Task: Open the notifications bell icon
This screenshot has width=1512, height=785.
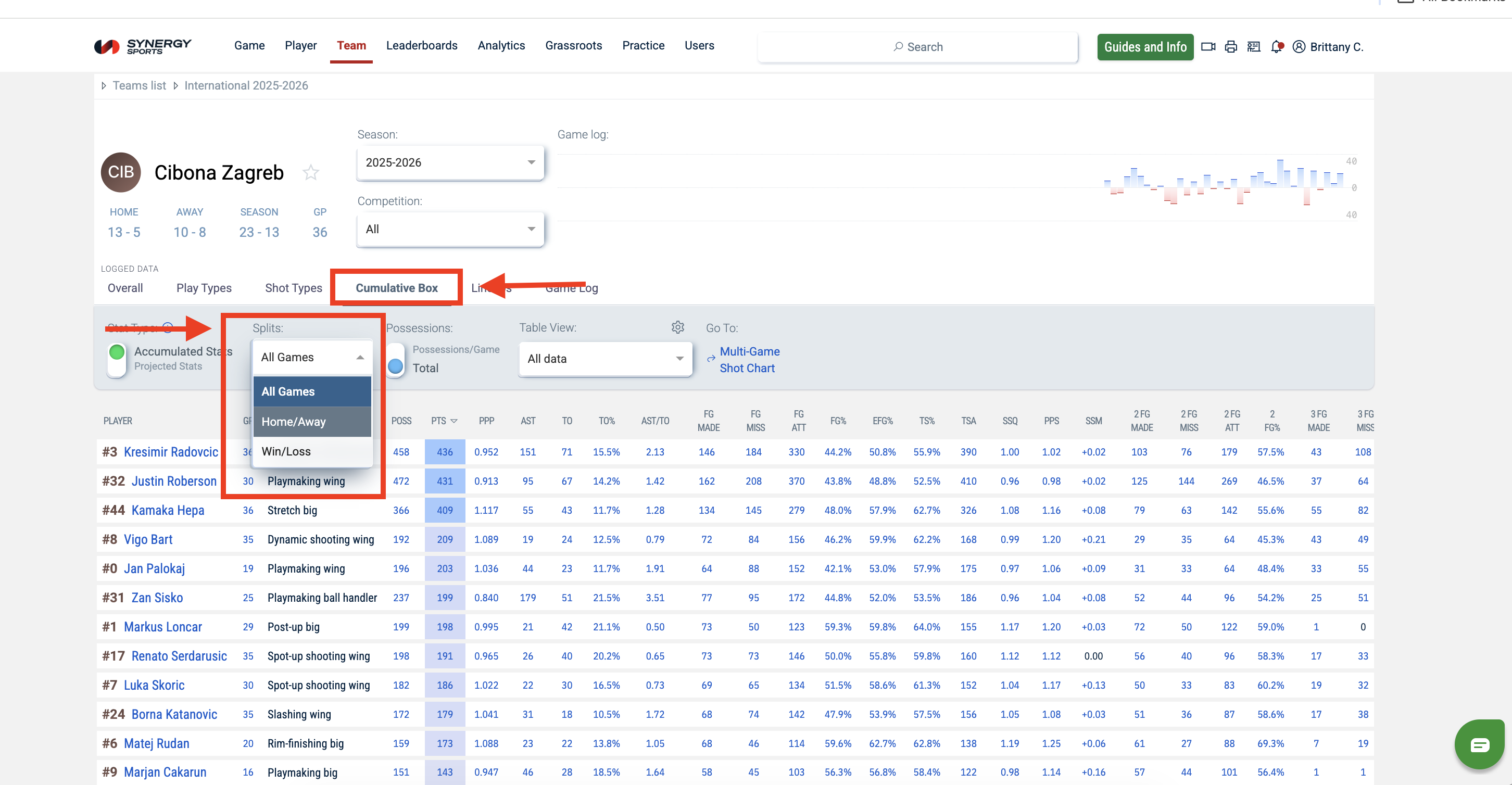Action: click(1276, 47)
